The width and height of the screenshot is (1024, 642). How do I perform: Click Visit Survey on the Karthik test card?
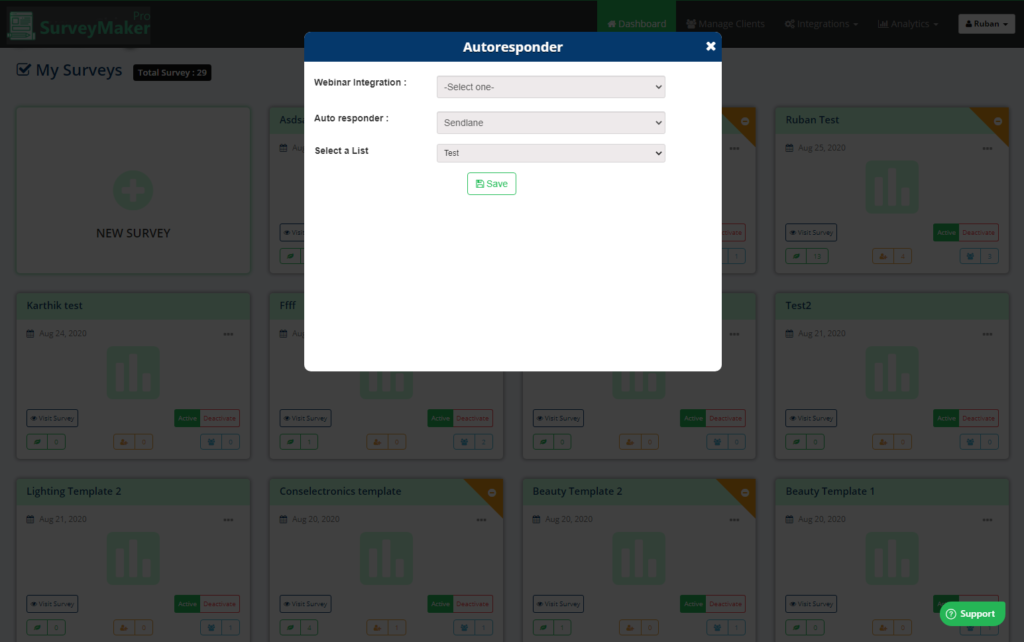tap(52, 418)
